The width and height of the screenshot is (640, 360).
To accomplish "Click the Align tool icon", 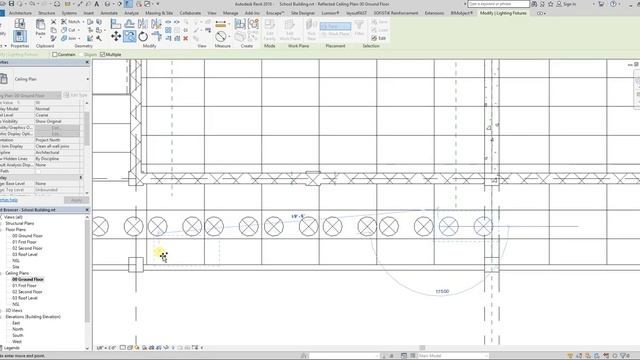I will 116,24.
